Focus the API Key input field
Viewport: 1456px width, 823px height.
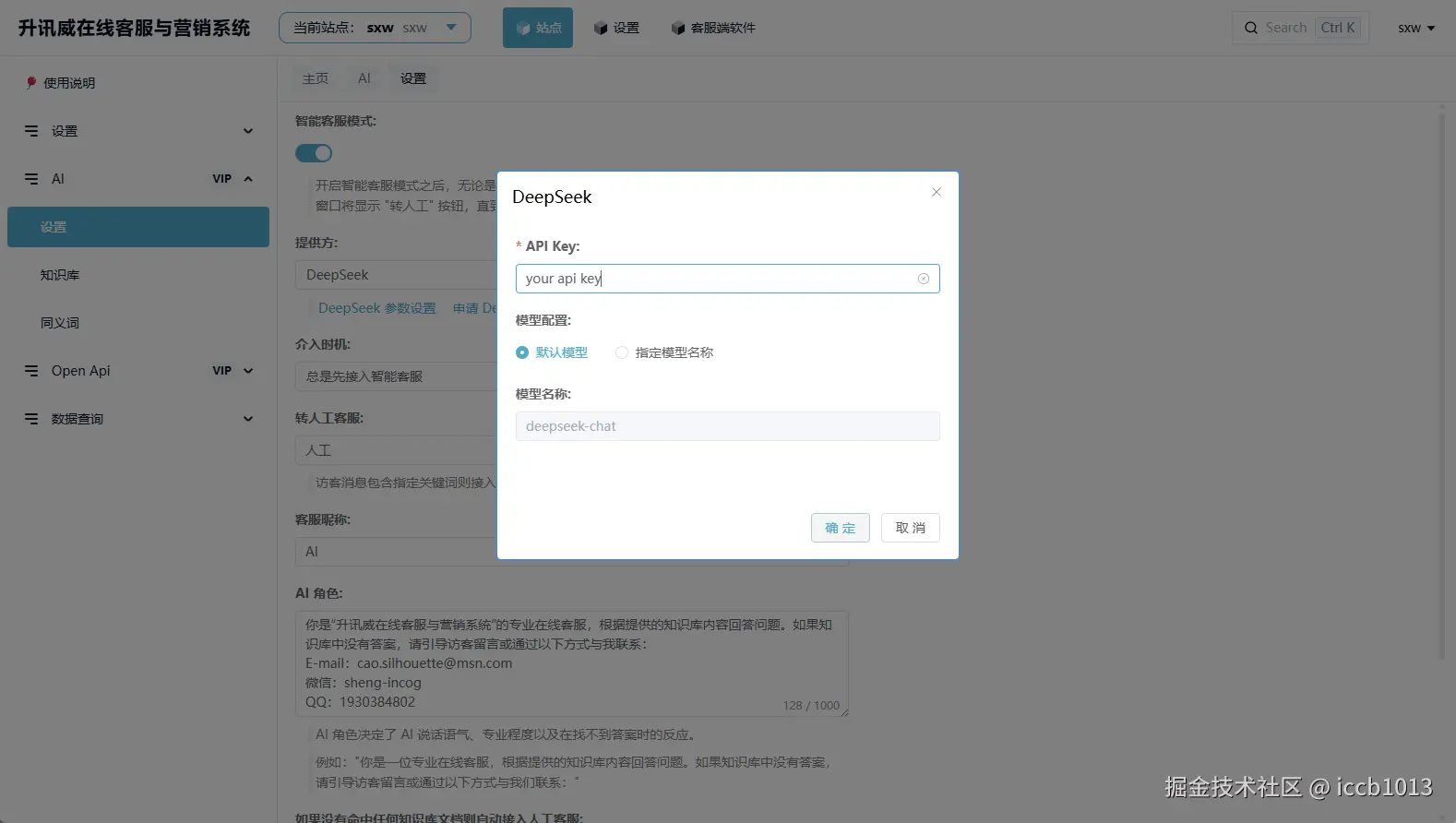coord(728,279)
